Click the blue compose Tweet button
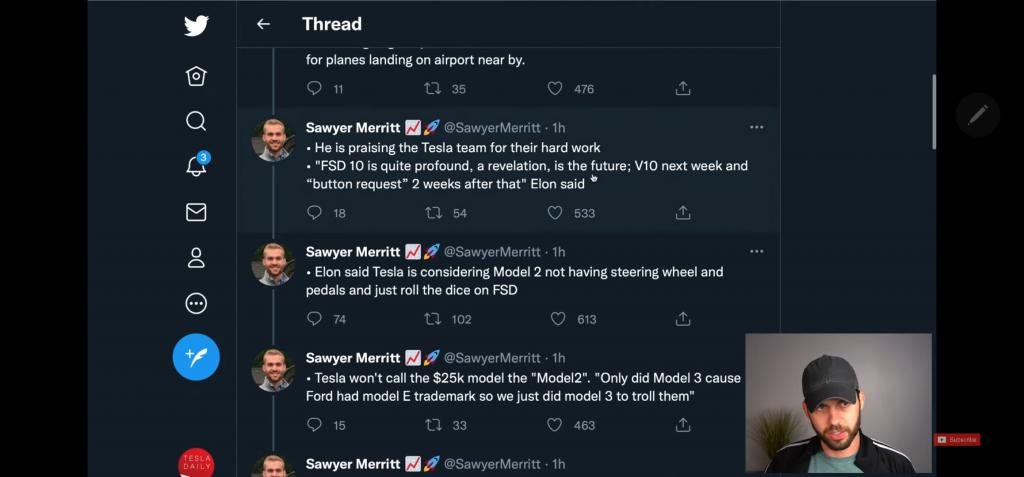The width and height of the screenshot is (1024, 477). 196,357
